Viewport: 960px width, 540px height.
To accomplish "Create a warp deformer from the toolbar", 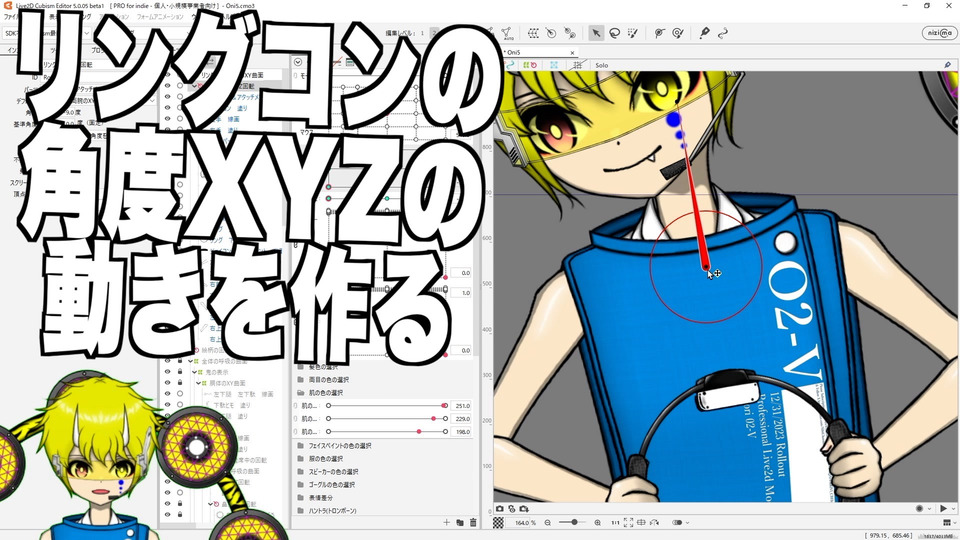I will 533,33.
